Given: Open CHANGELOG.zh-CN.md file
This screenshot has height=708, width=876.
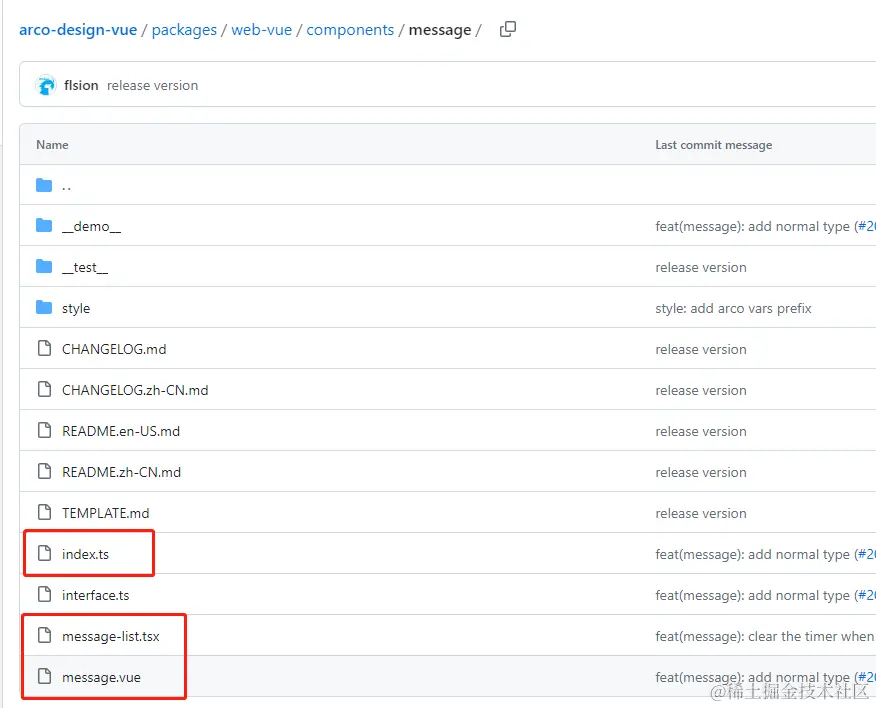Looking at the screenshot, I should (135, 390).
